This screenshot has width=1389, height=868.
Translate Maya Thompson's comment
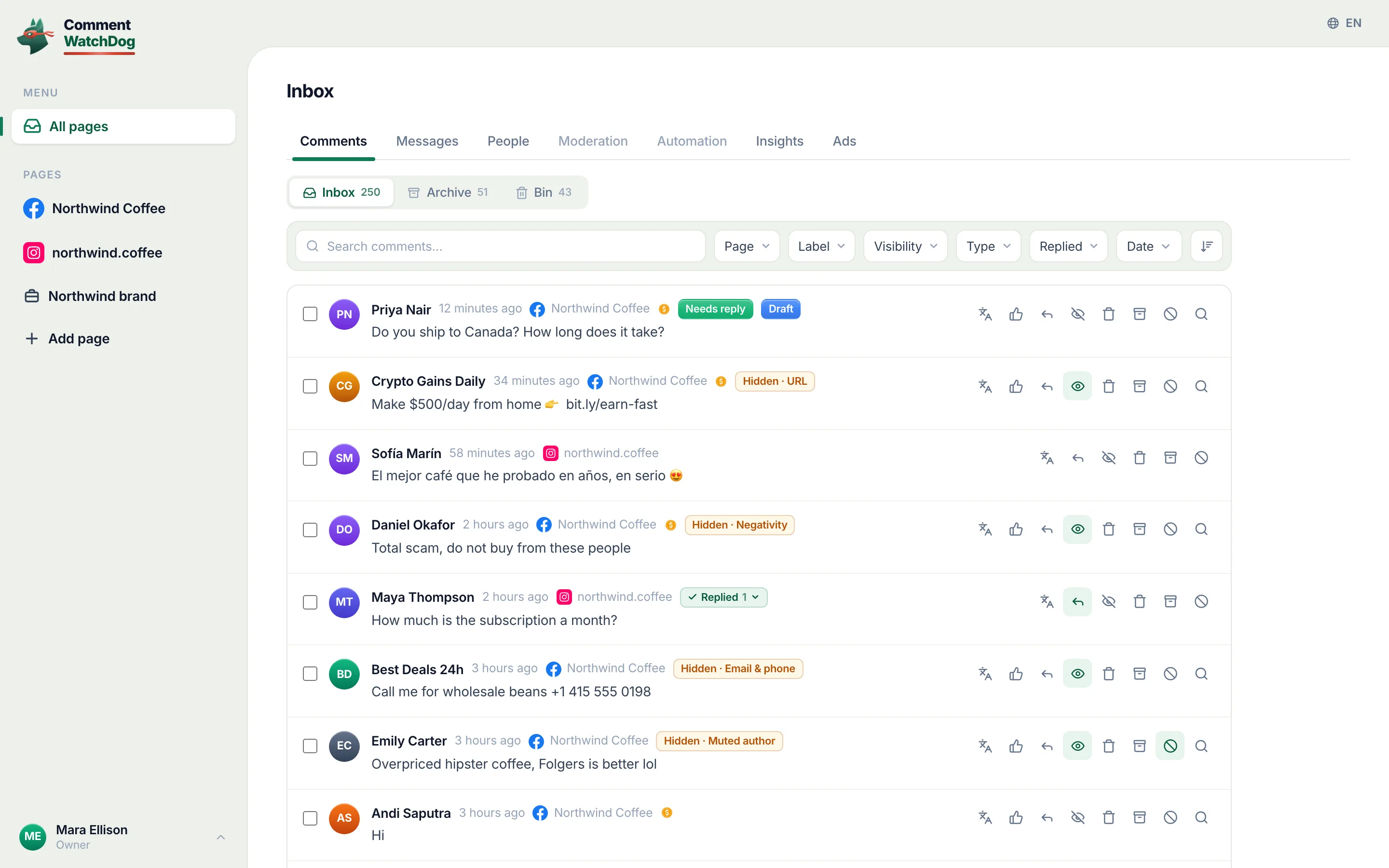point(1047,602)
